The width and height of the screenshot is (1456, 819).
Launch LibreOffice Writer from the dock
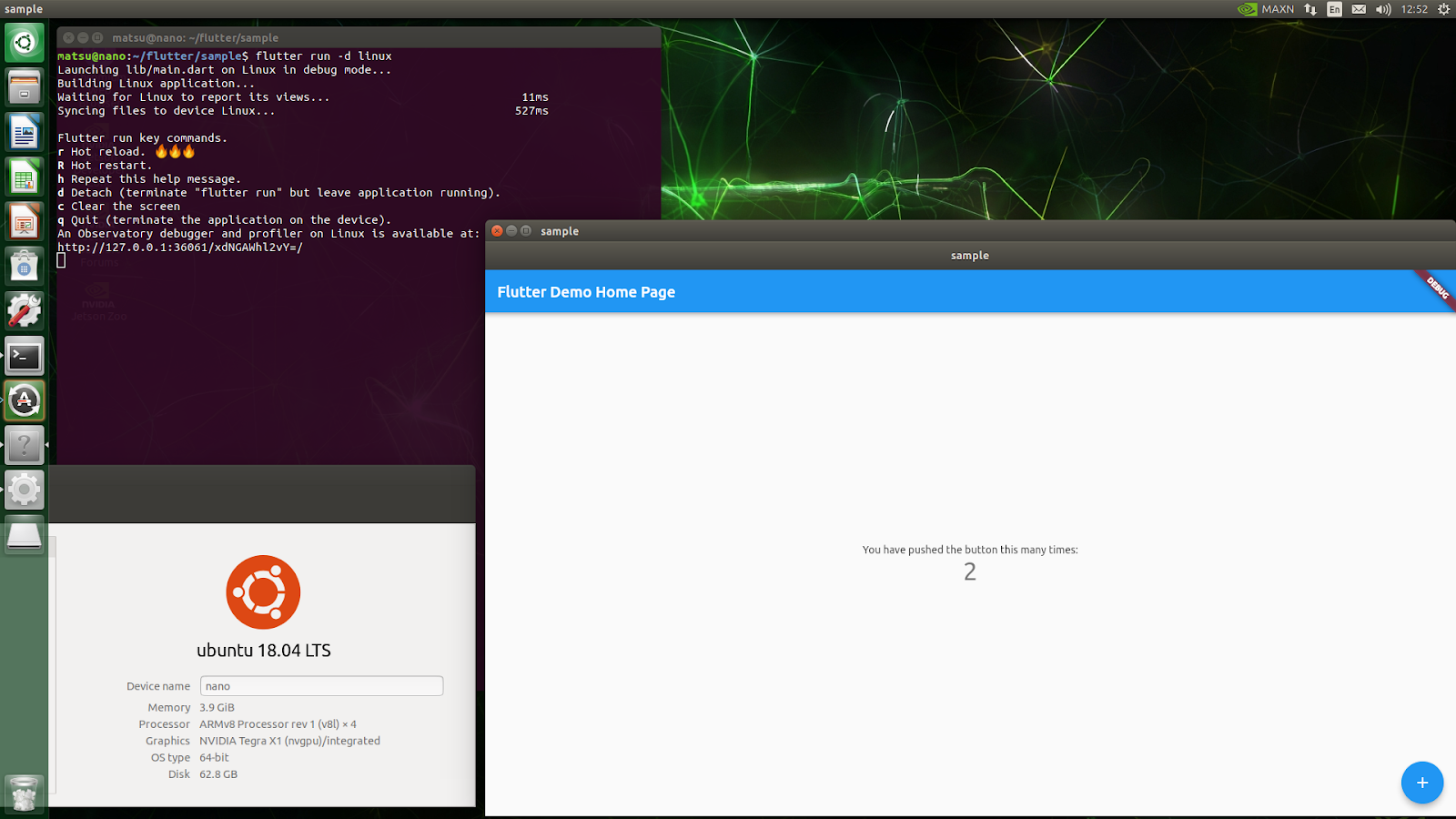(x=25, y=132)
